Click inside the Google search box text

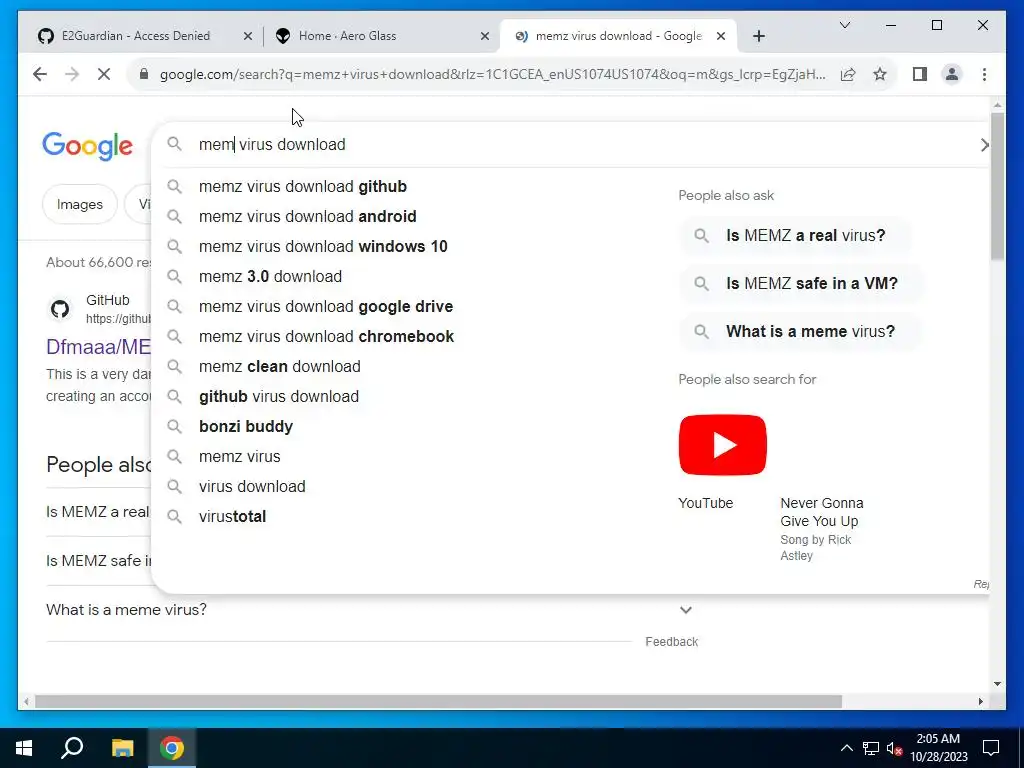tap(272, 144)
